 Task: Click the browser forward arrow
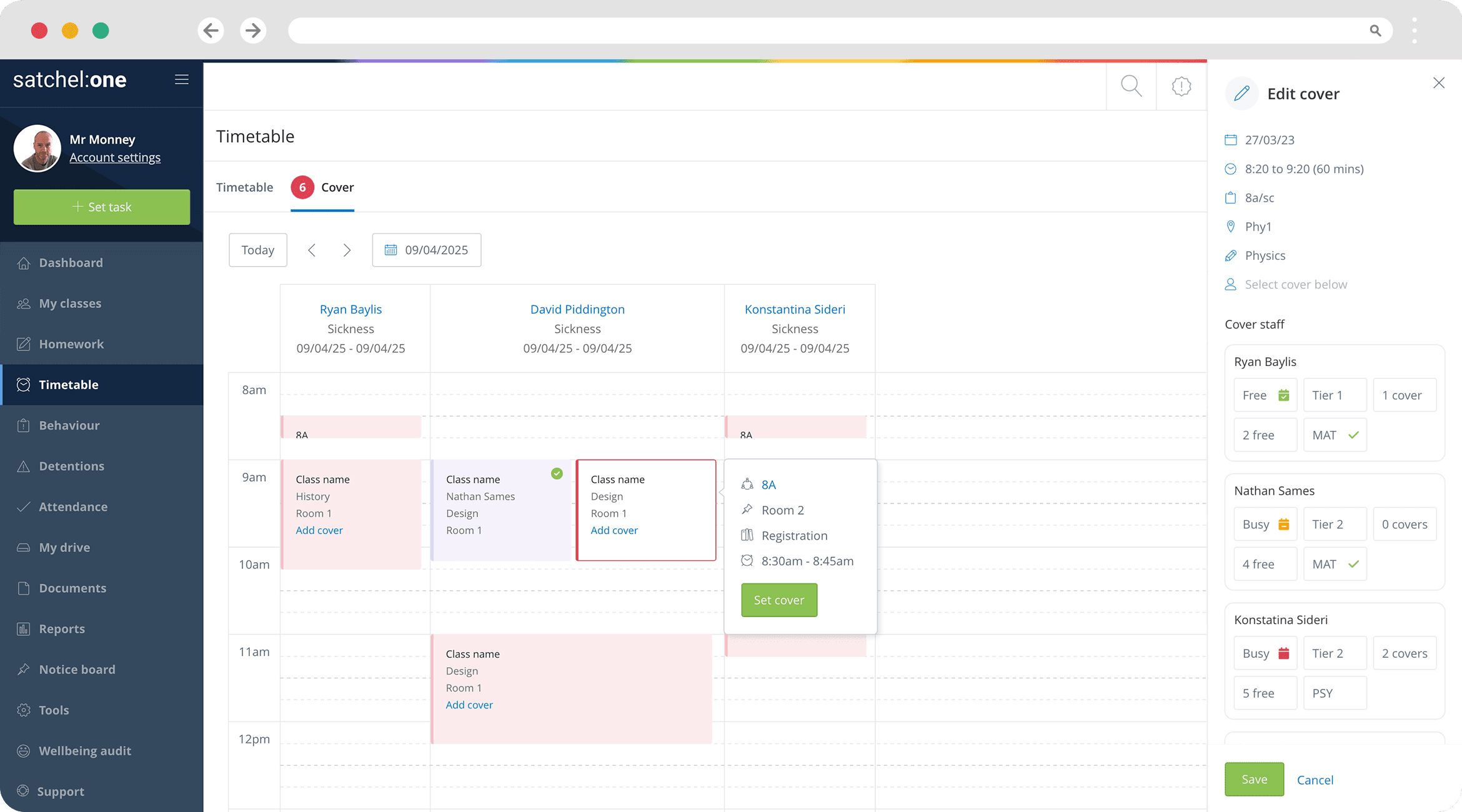pyautogui.click(x=253, y=30)
